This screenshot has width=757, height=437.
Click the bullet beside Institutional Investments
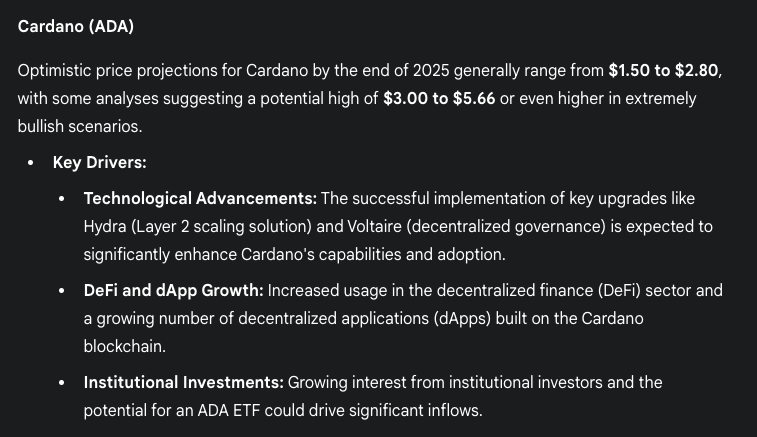pos(62,382)
